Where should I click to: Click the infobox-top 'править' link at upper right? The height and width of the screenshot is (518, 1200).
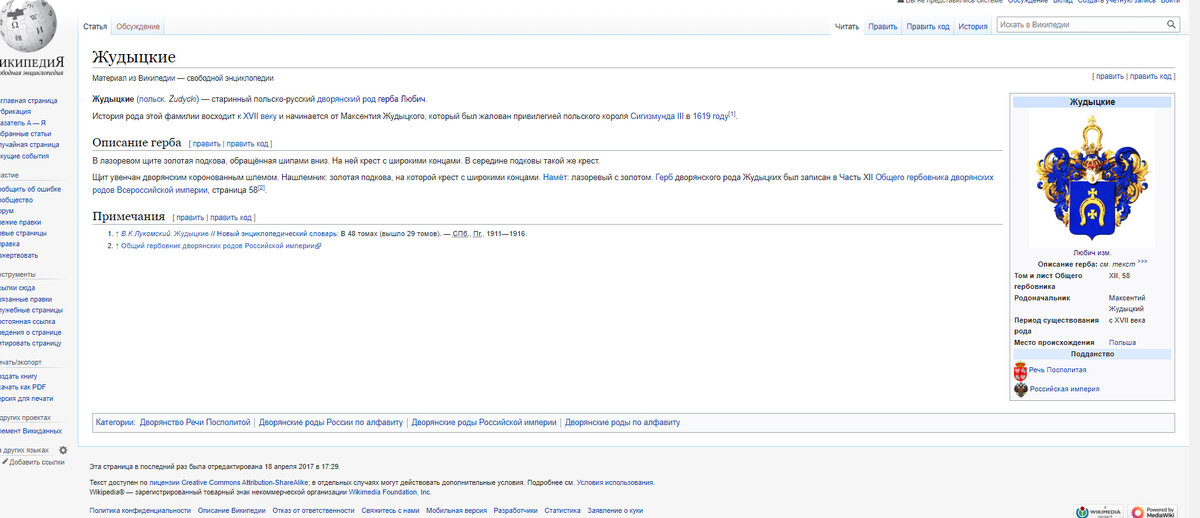click(1110, 76)
